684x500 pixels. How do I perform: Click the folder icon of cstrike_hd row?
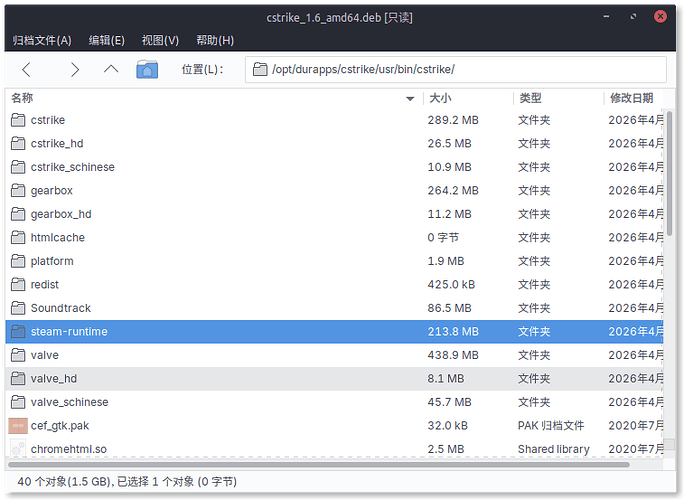click(x=18, y=144)
